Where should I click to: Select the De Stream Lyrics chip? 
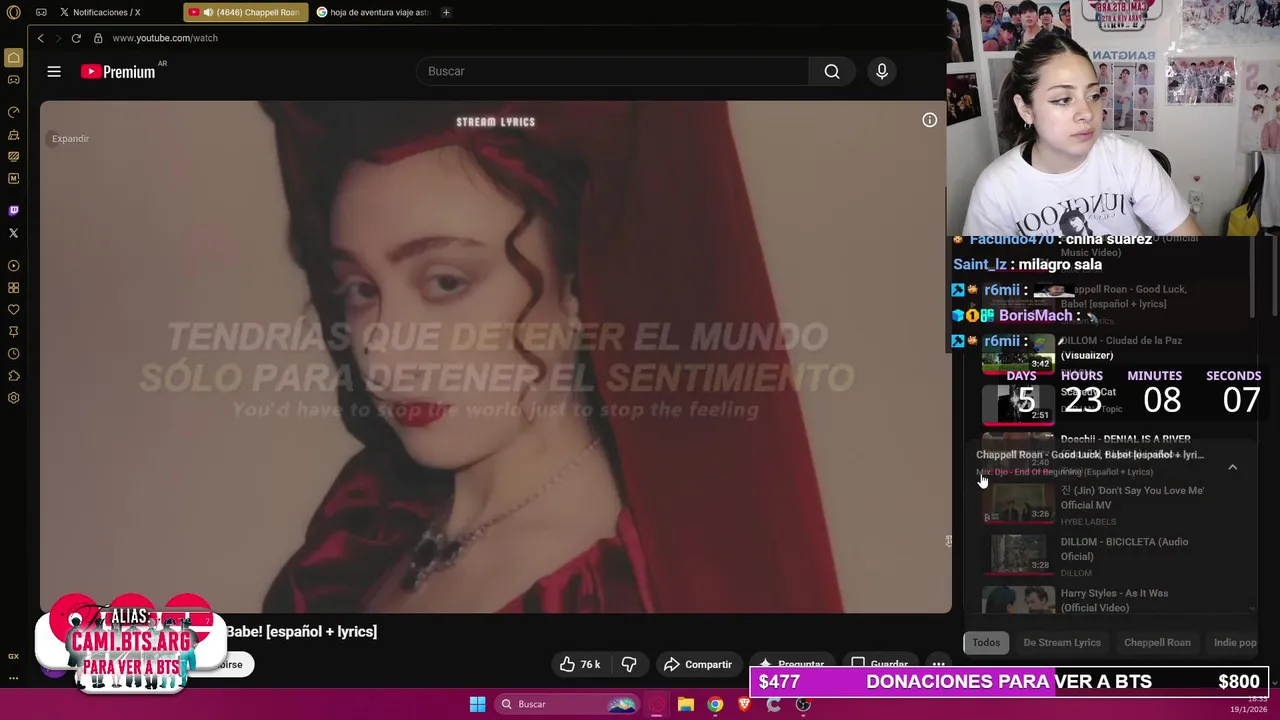point(1062,643)
